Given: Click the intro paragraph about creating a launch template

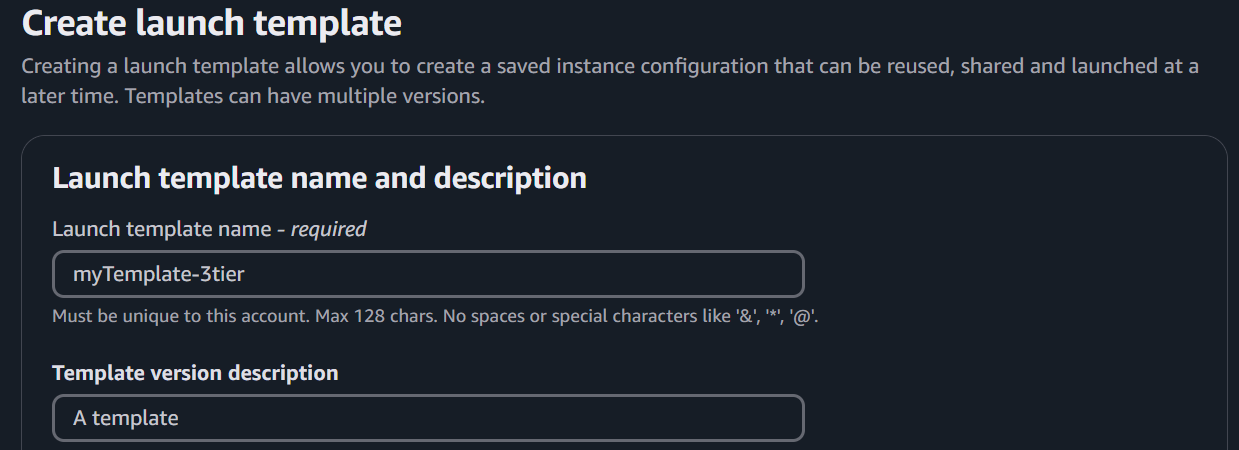Looking at the screenshot, I should pos(610,82).
